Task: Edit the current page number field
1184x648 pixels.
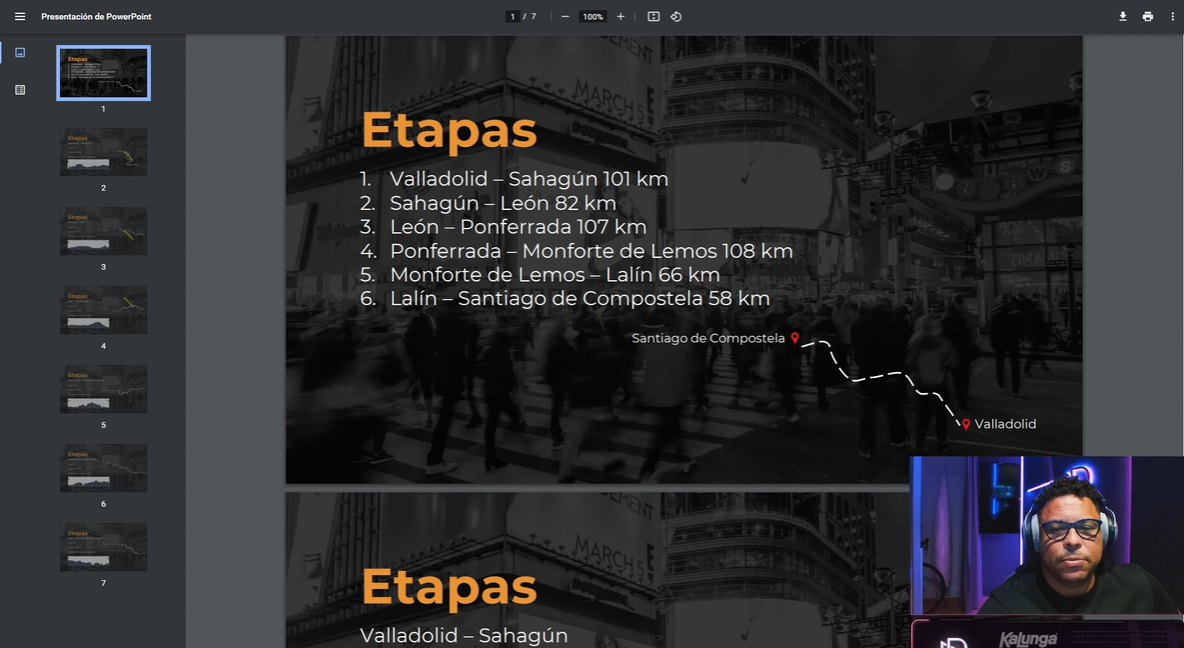Action: pyautogui.click(x=513, y=17)
